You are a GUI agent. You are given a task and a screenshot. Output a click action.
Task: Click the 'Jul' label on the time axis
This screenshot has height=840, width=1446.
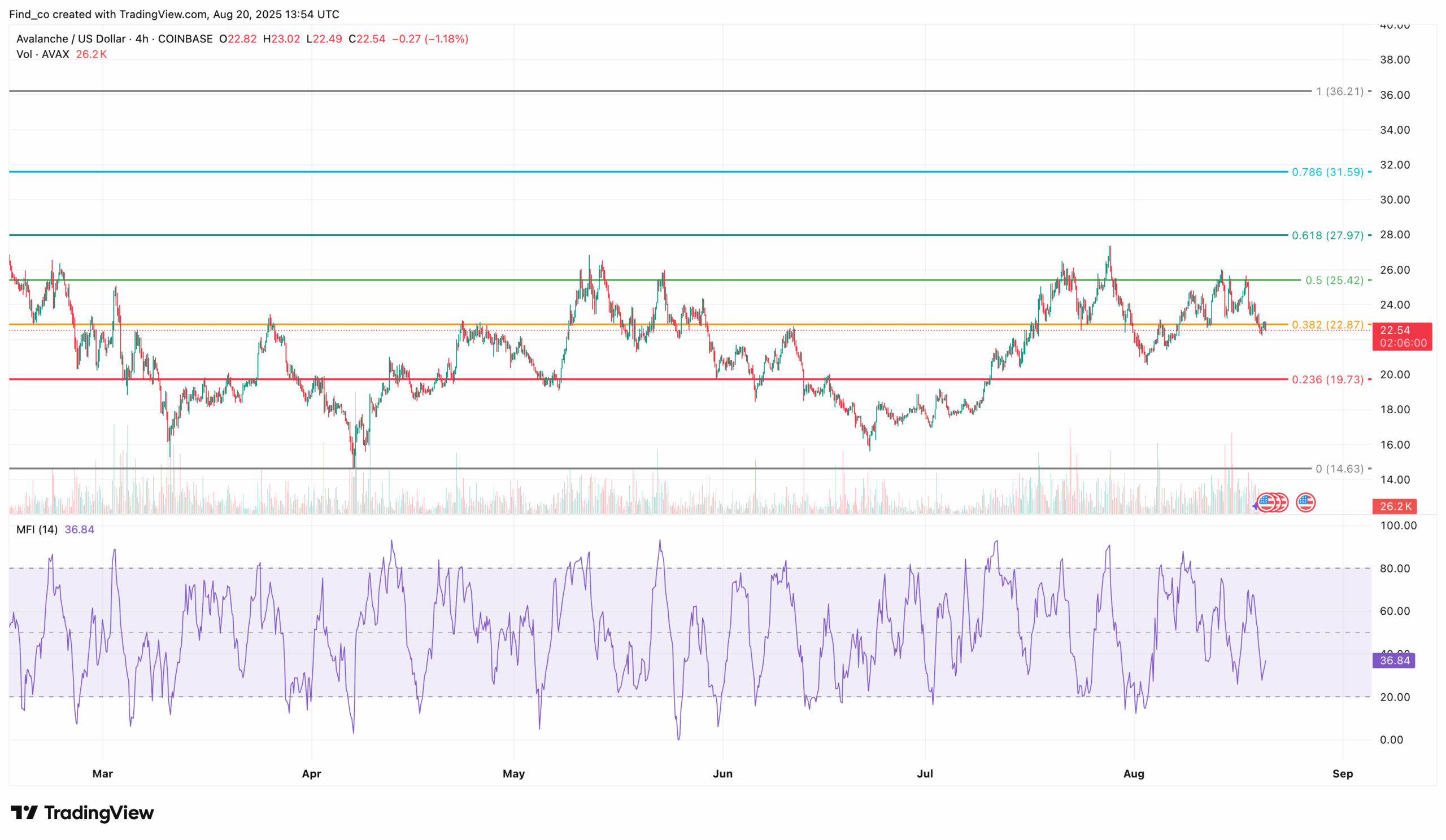925,773
